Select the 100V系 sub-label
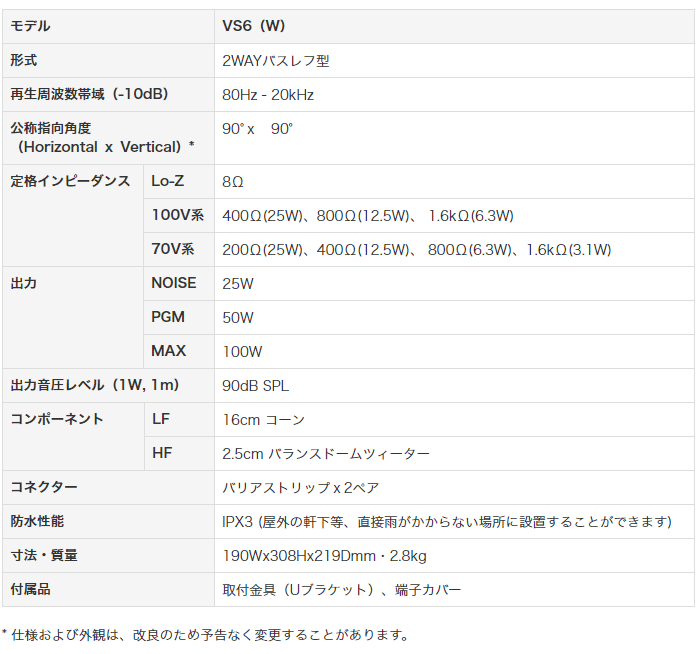The width and height of the screenshot is (698, 654). pos(178,215)
